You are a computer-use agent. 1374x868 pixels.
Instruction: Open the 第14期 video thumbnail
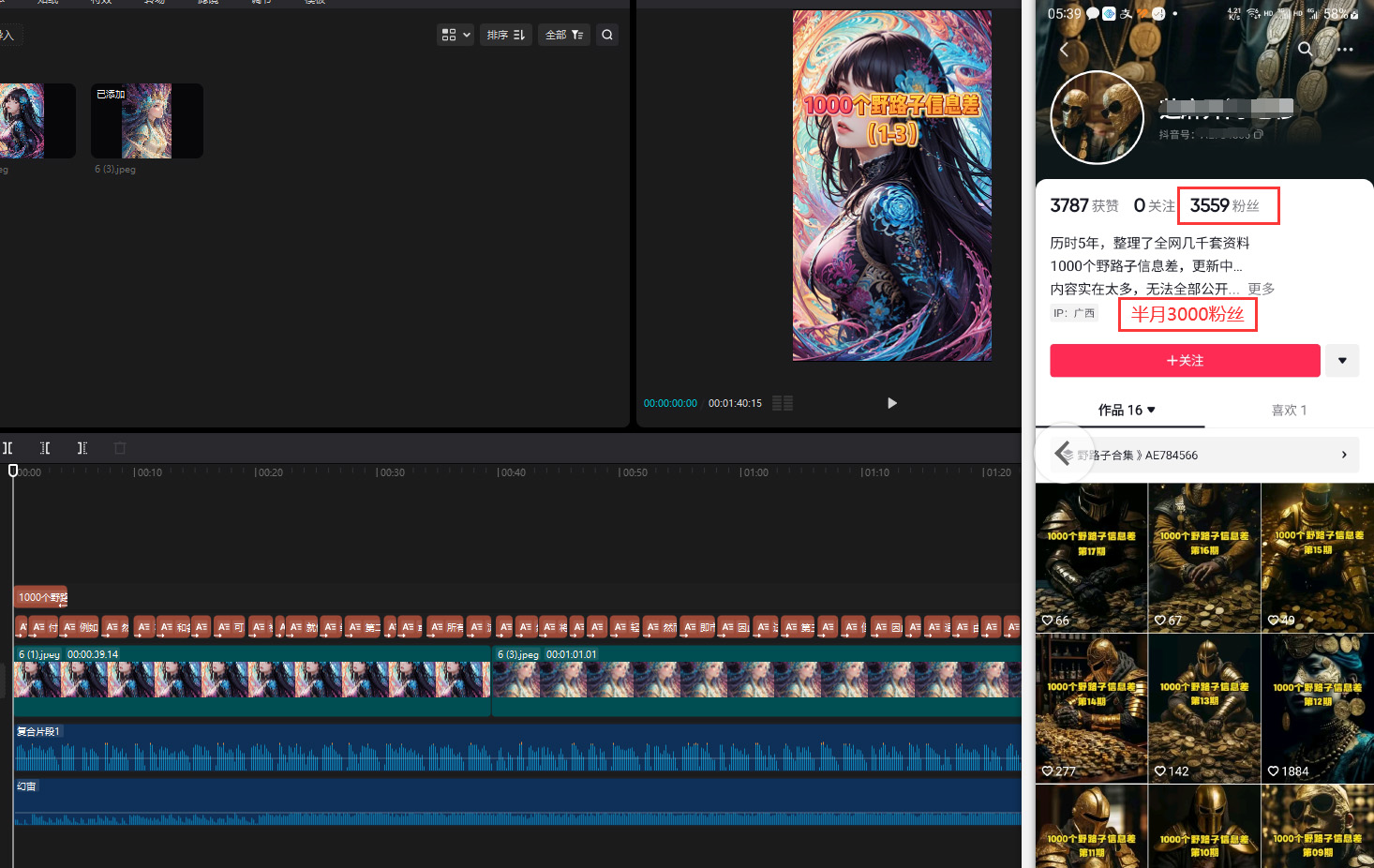1091,709
